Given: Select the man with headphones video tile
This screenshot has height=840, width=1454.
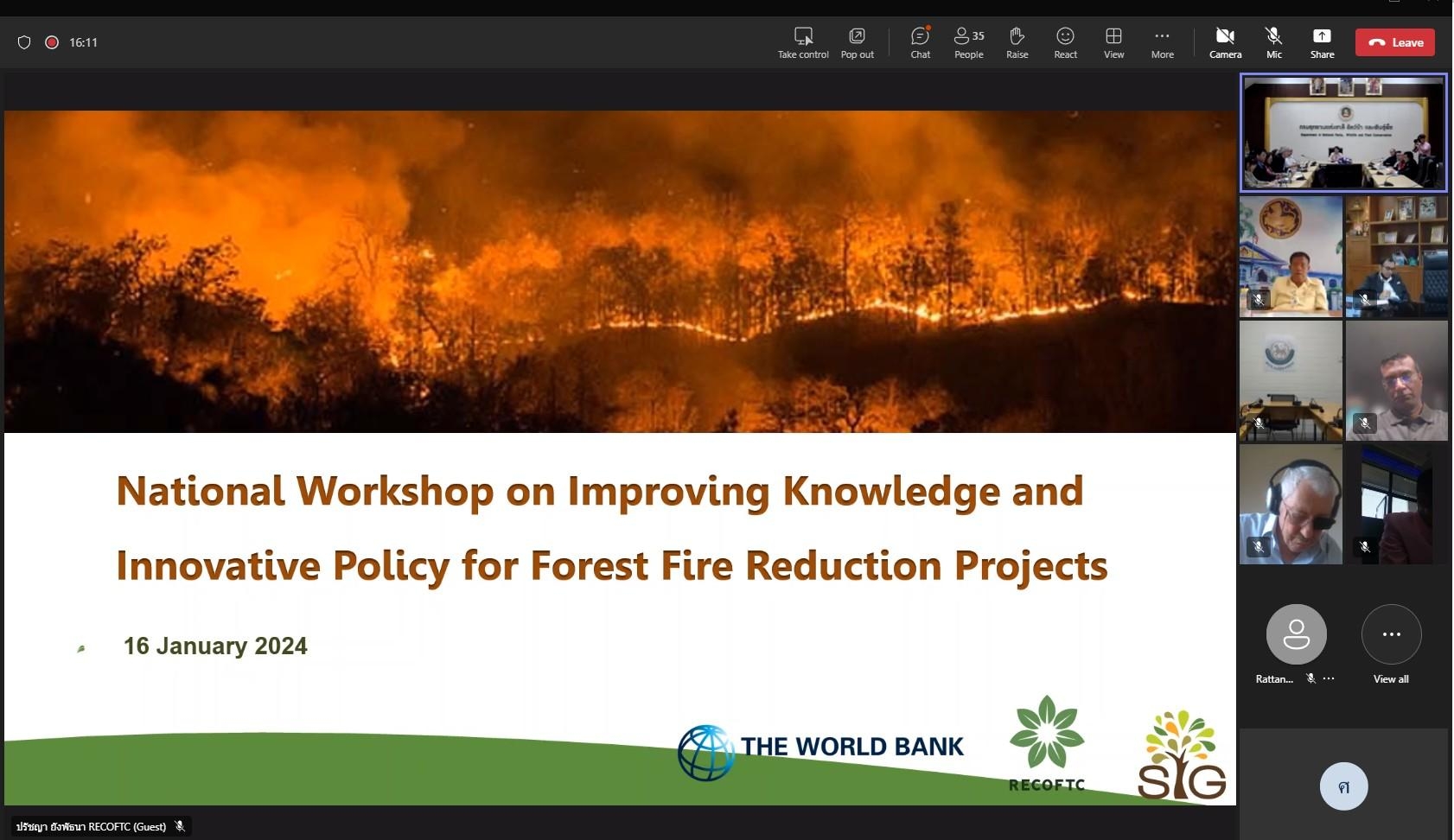Looking at the screenshot, I should pos(1291,504).
